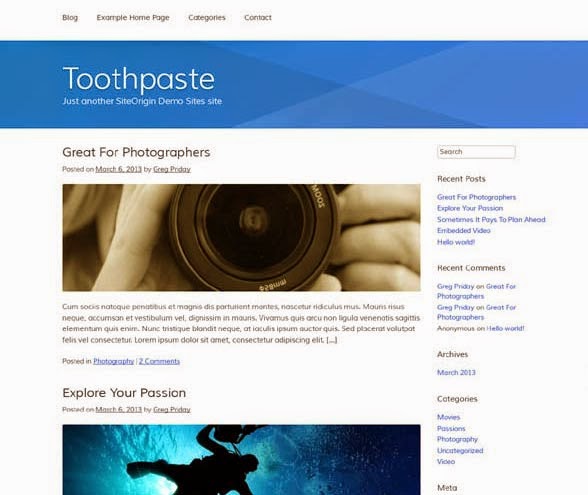The height and width of the screenshot is (495, 588).
Task: Open Sometimes It Pays To Plan Ahead
Action: (x=491, y=219)
